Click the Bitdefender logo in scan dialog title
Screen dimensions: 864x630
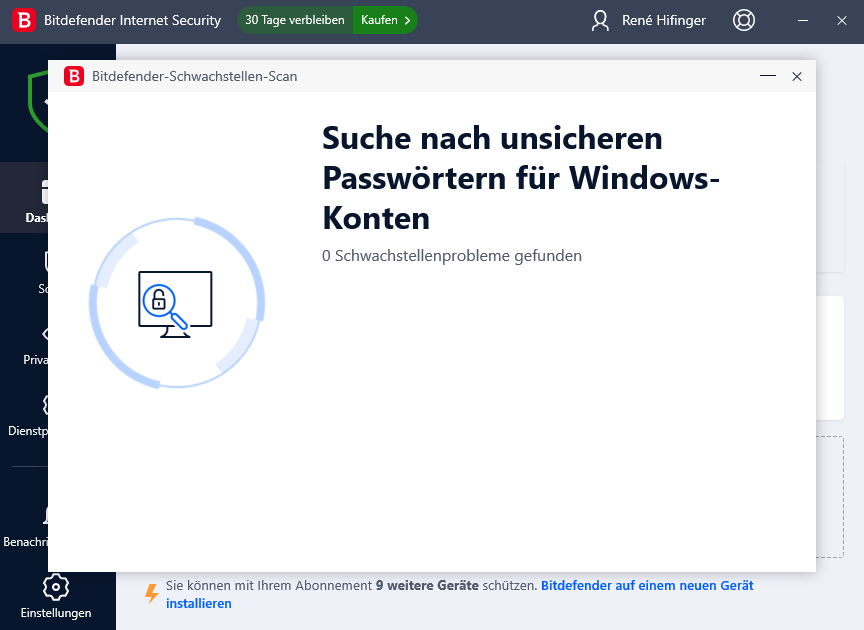click(x=74, y=76)
